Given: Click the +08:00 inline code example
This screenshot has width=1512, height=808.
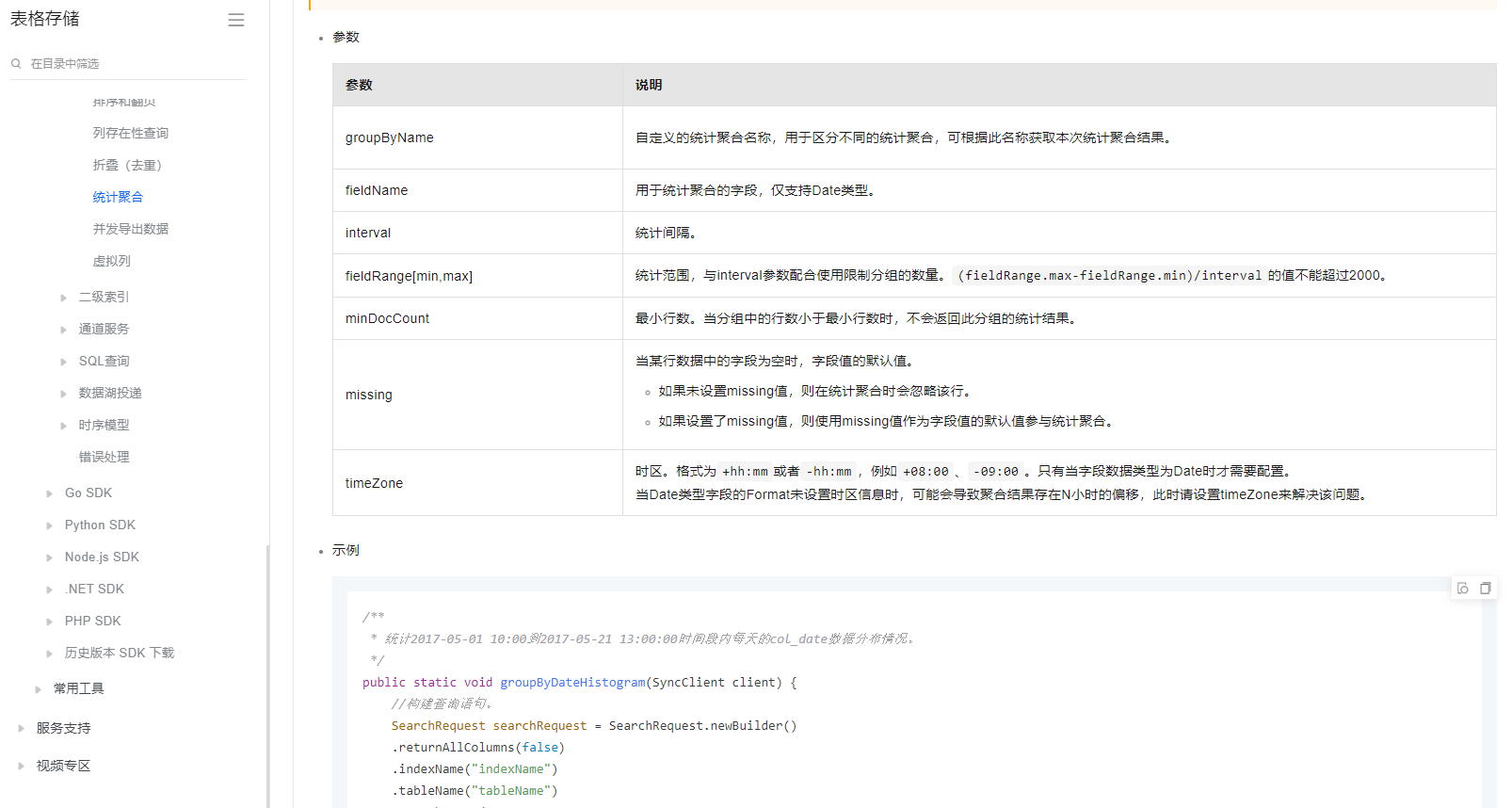Looking at the screenshot, I should 925,472.
